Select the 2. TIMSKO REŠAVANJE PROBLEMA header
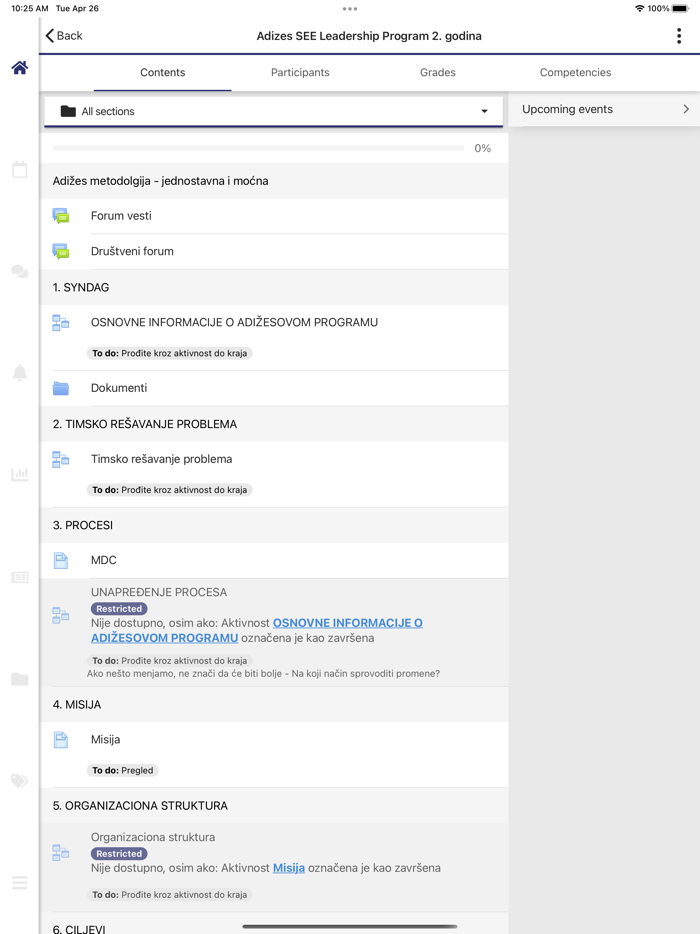This screenshot has width=700, height=934. [x=274, y=424]
